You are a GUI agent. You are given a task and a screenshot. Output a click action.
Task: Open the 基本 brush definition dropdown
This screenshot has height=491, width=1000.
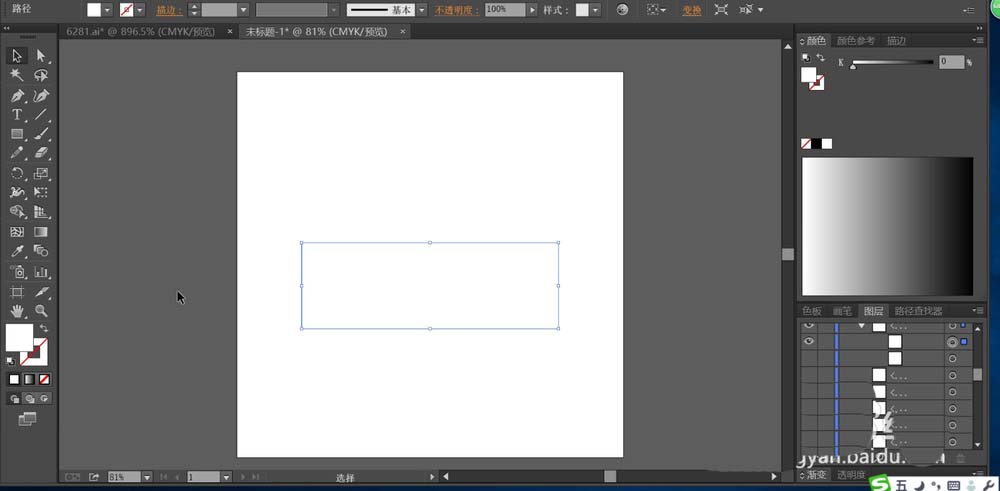tap(422, 10)
